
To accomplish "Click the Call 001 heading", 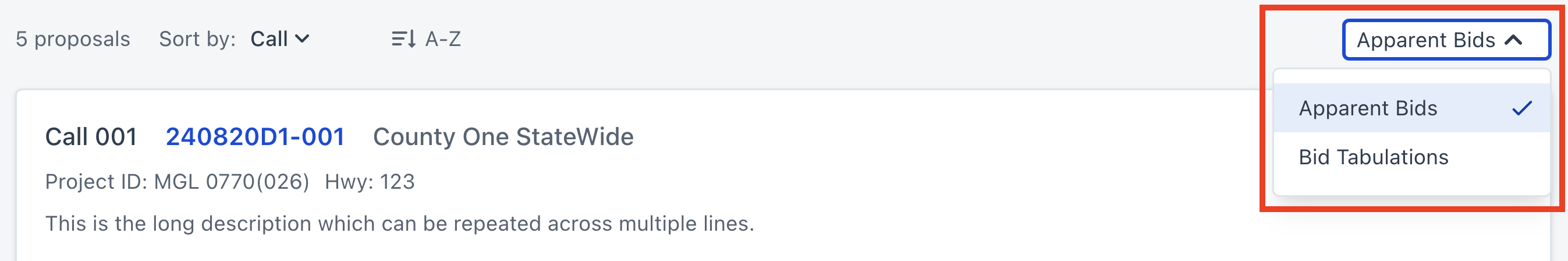I will click(91, 136).
